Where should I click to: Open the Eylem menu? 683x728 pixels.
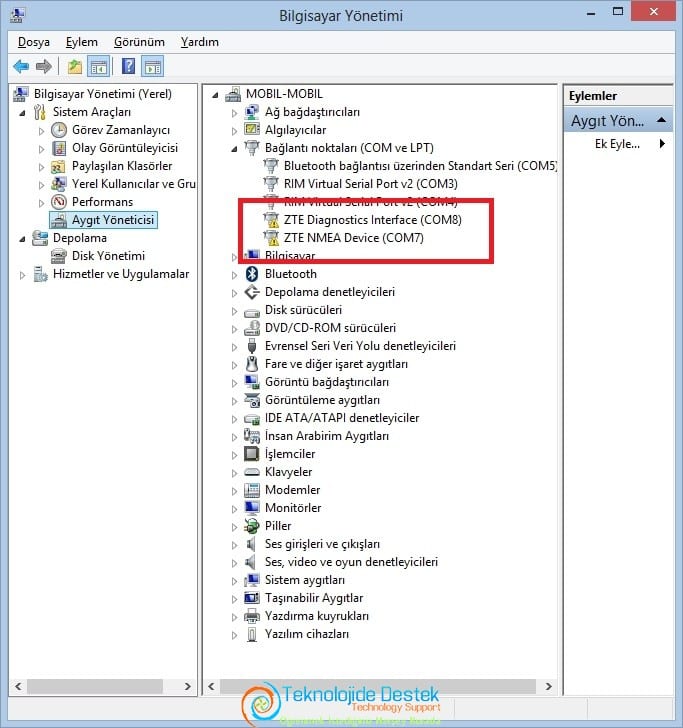tap(82, 42)
